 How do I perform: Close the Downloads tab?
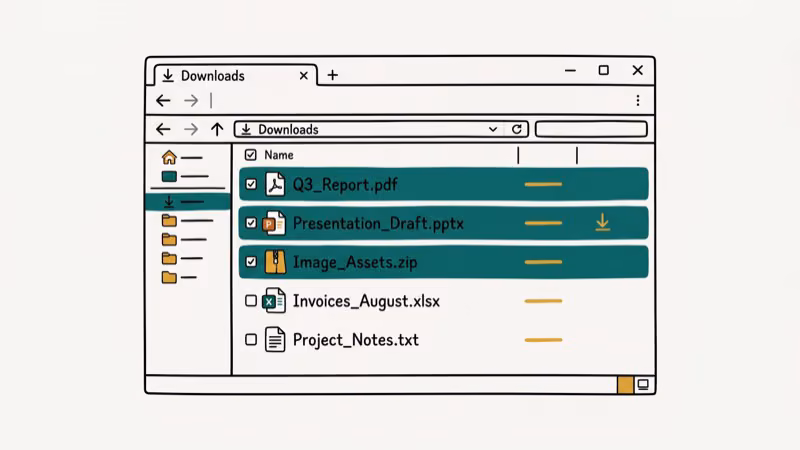pos(304,76)
